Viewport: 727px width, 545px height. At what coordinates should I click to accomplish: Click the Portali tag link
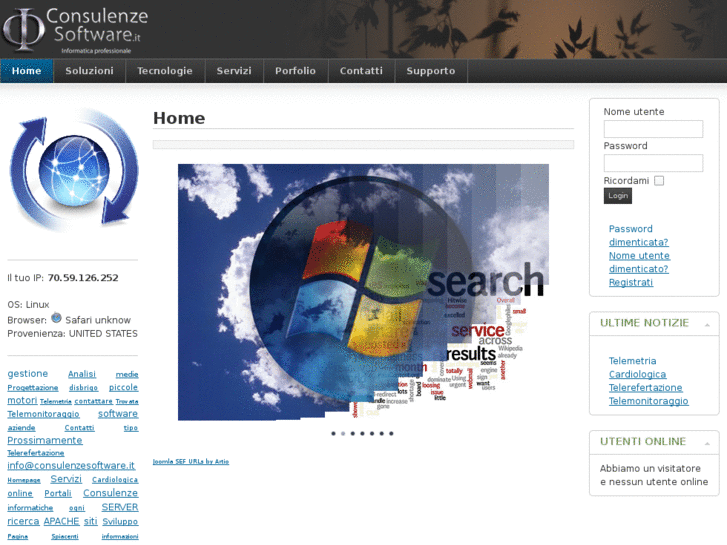pos(58,494)
